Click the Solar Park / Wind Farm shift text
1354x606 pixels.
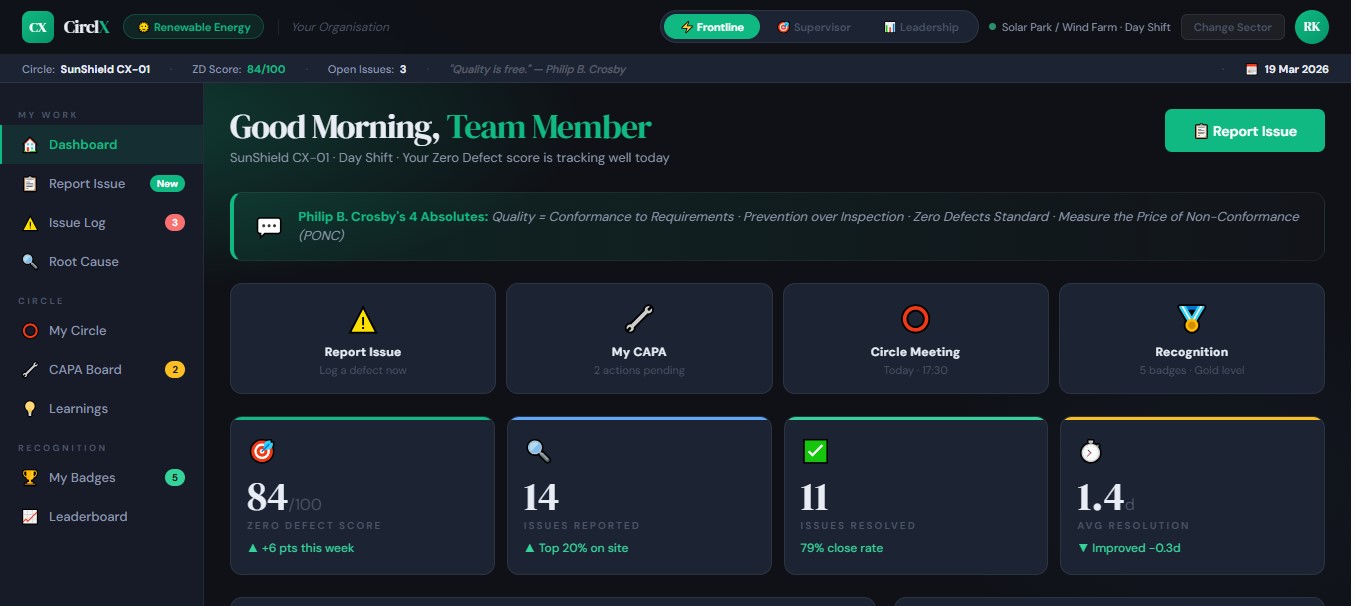1086,27
